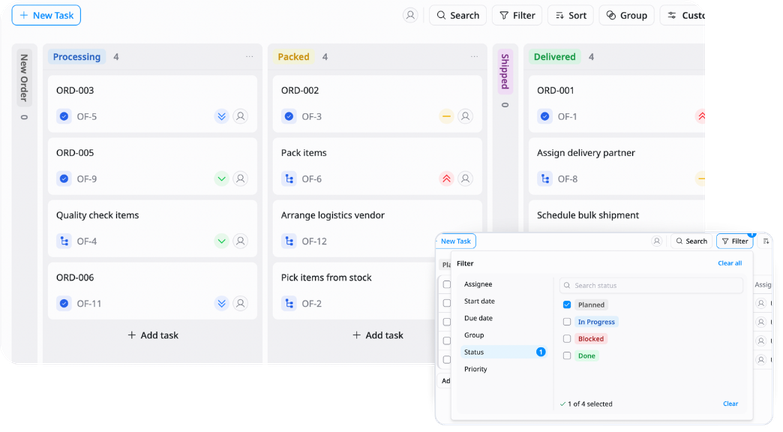Screen dimensions: 783x432
Task: Click the task type icon on OF-3
Action: pyautogui.click(x=289, y=116)
